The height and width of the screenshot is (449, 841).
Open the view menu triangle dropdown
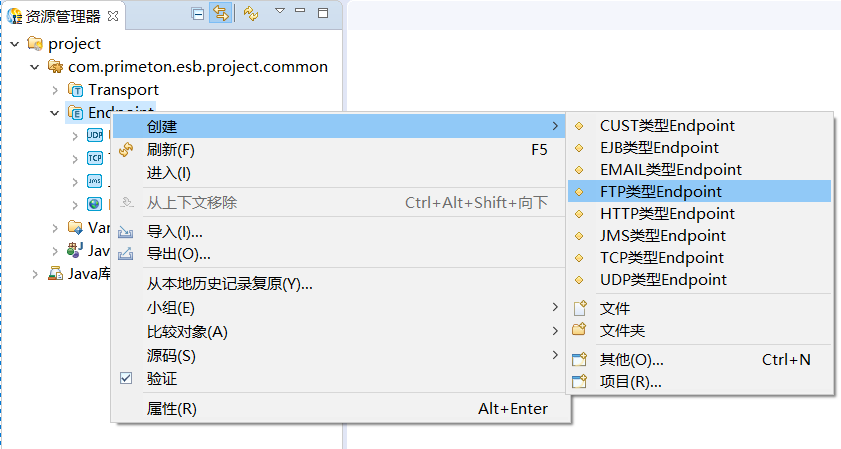click(280, 12)
